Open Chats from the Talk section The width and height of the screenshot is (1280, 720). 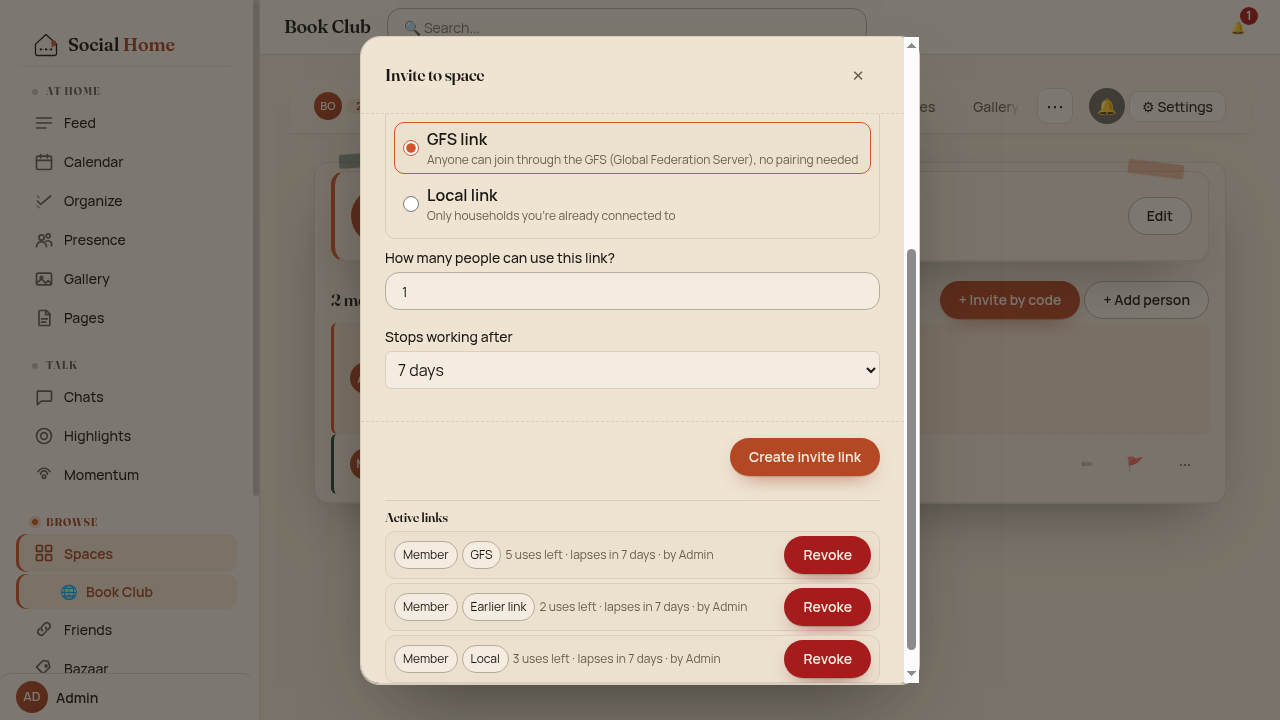[127, 397]
